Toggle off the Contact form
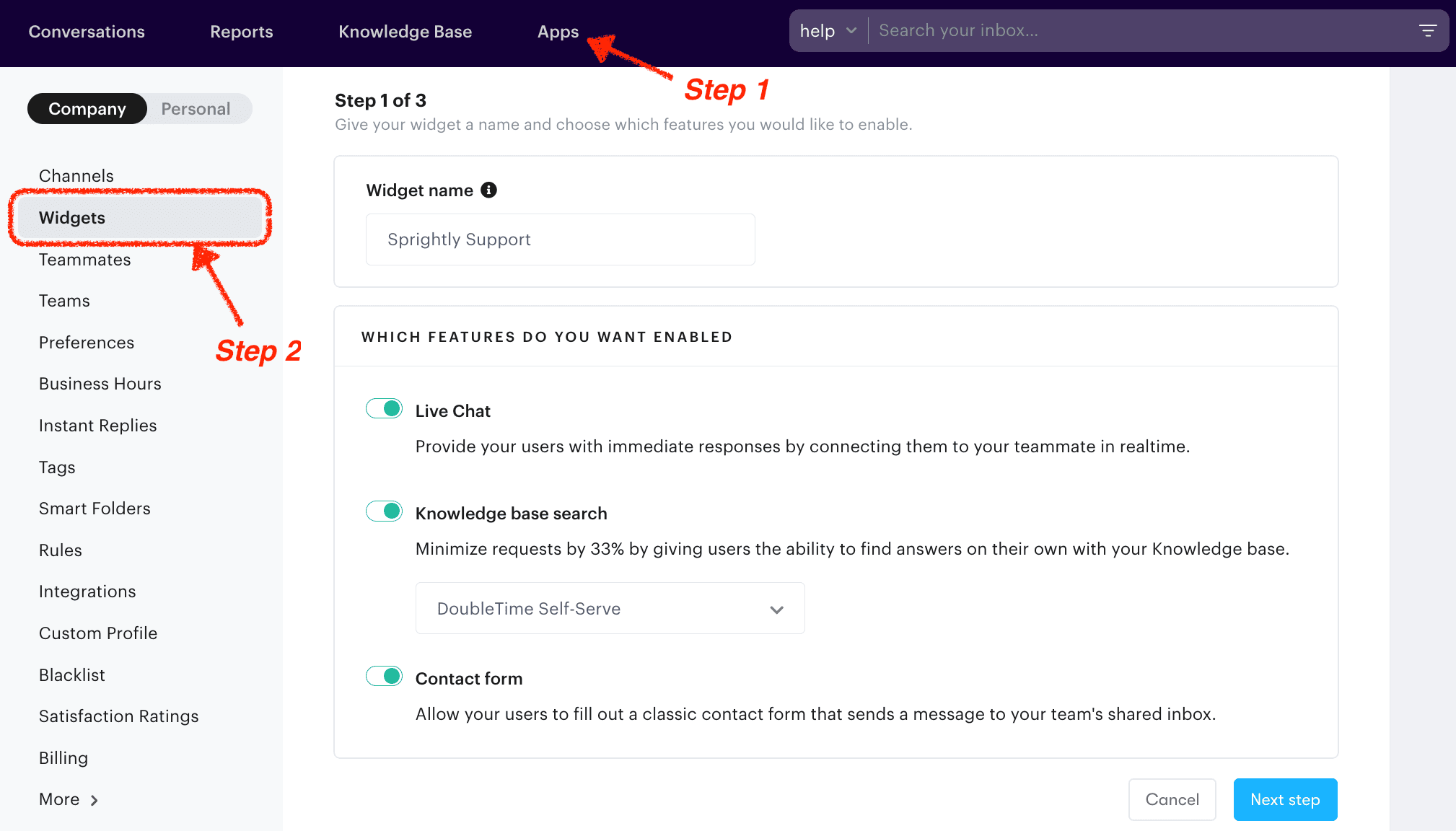The height and width of the screenshot is (831, 1456). coord(384,676)
